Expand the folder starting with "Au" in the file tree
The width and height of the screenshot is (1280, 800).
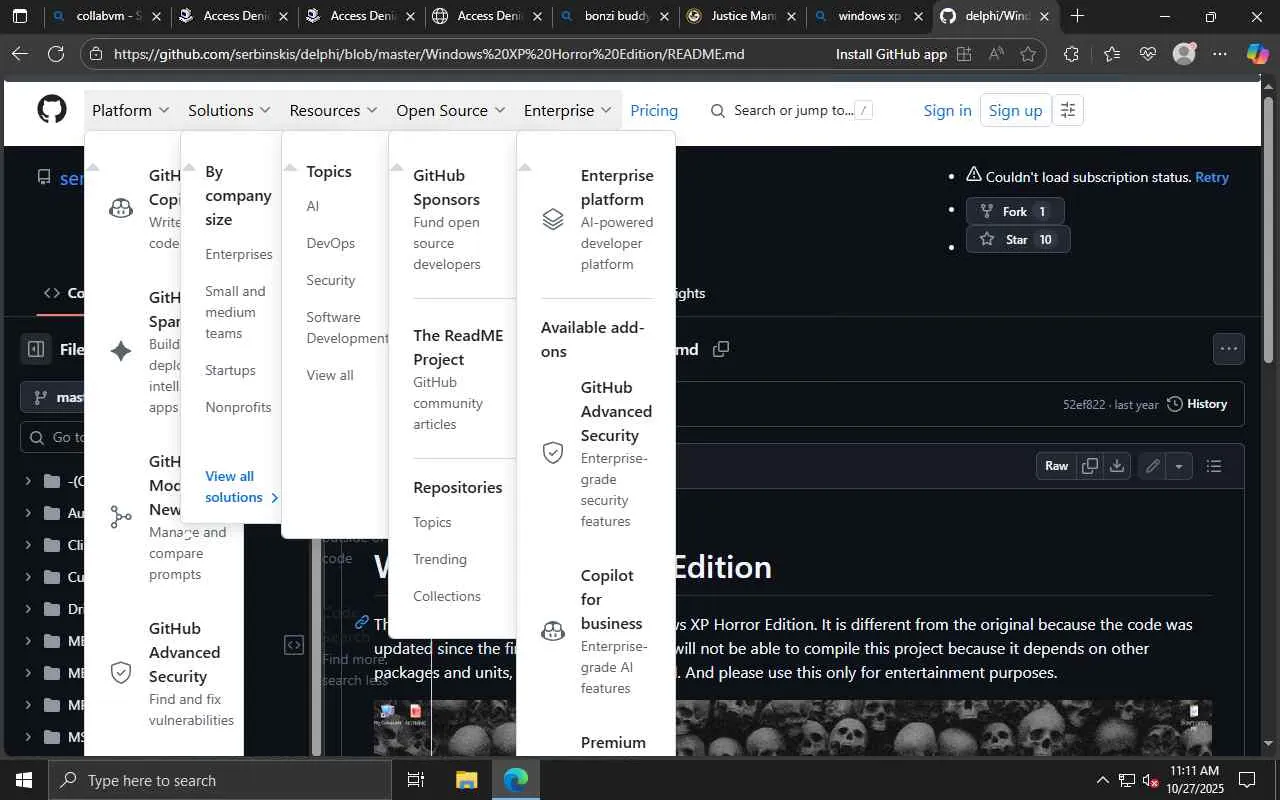click(x=27, y=513)
